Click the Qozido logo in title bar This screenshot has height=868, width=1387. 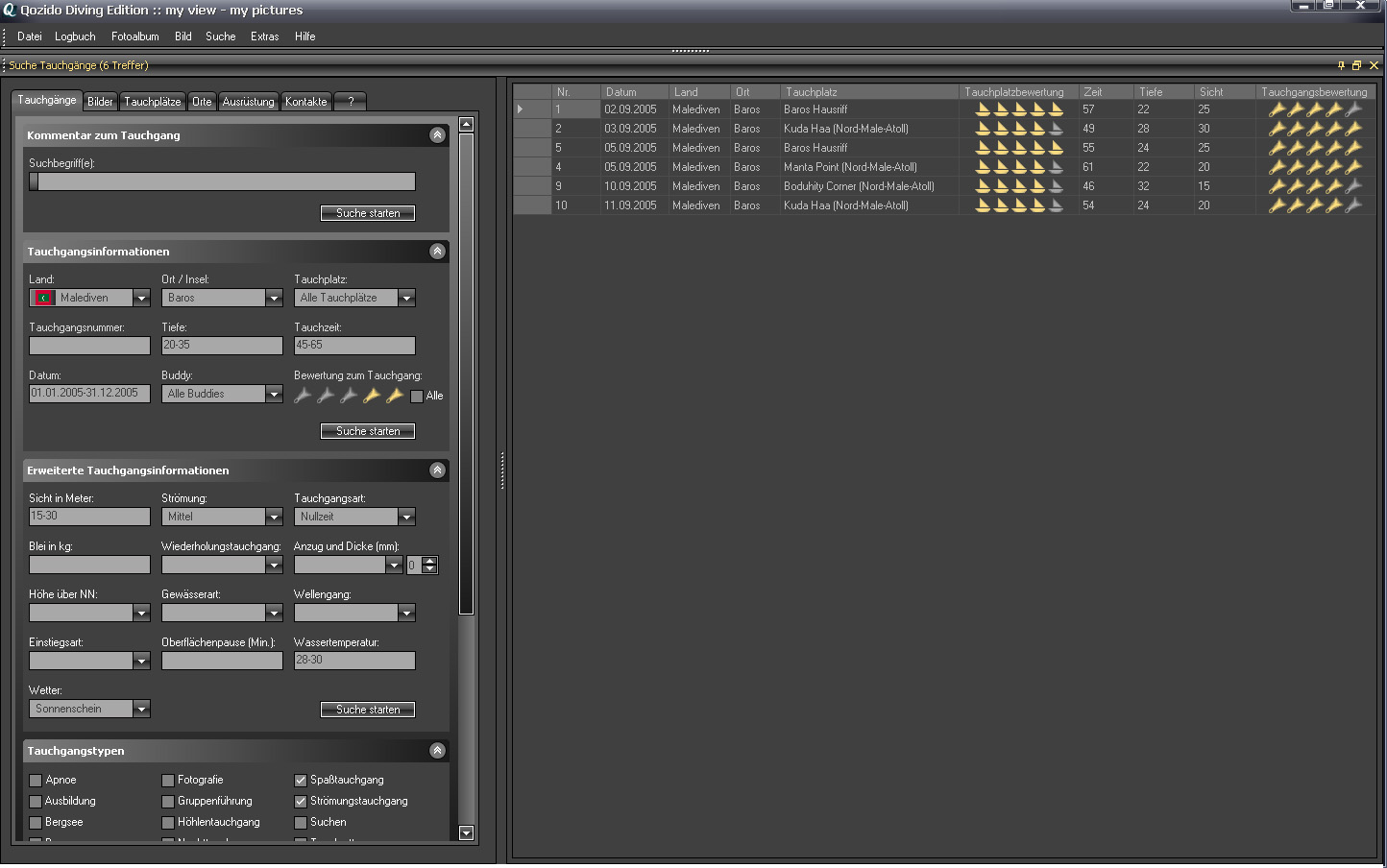click(9, 10)
